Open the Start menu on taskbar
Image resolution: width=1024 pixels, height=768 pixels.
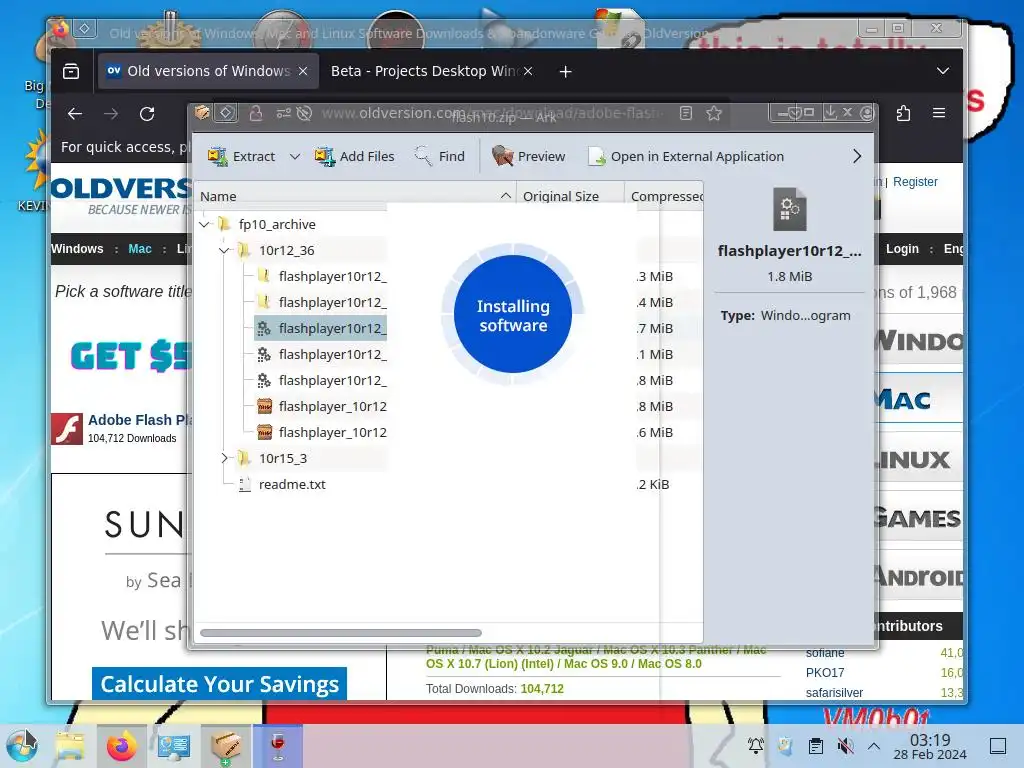click(22, 745)
